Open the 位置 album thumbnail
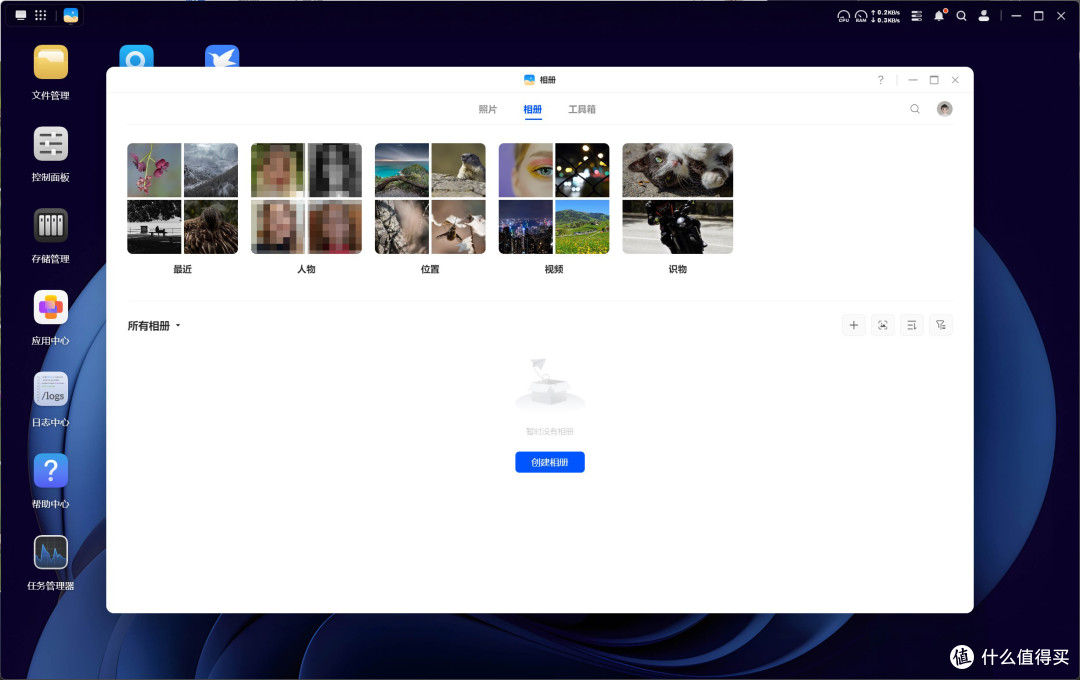This screenshot has height=680, width=1080. 430,198
